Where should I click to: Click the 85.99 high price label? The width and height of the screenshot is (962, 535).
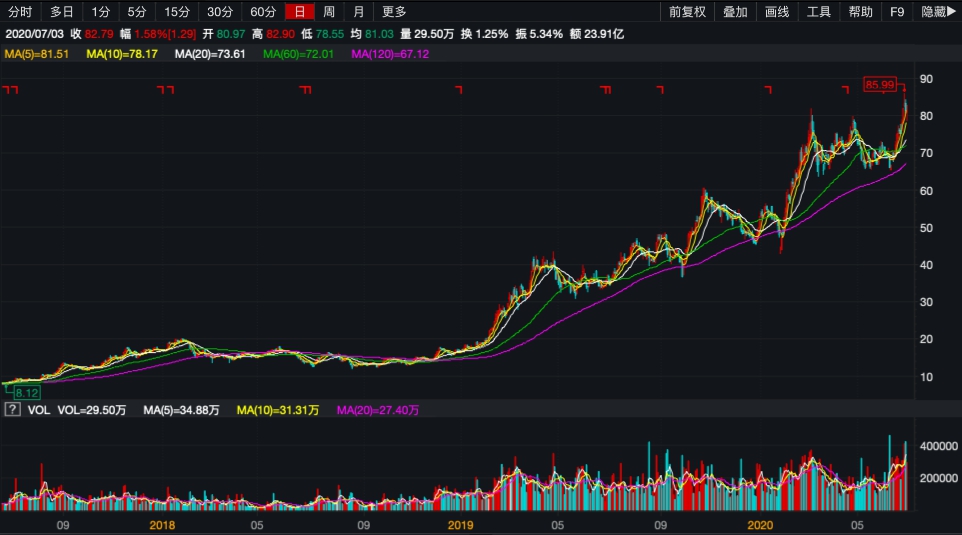click(x=879, y=86)
